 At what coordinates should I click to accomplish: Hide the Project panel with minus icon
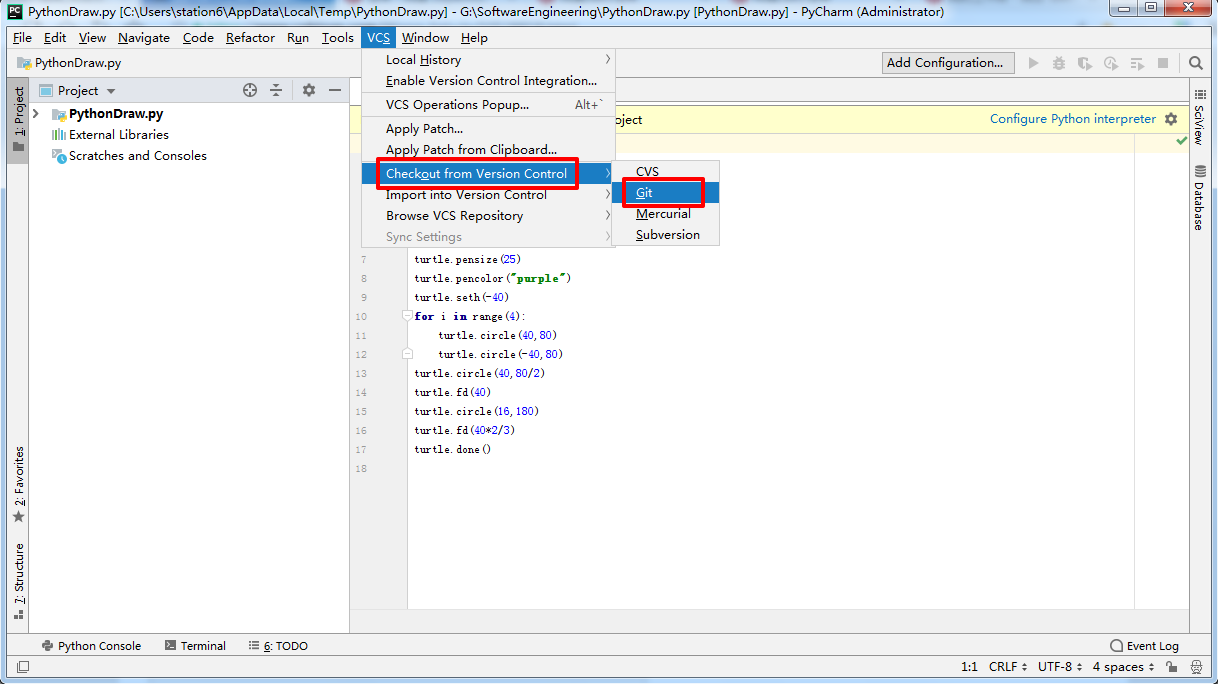click(x=335, y=90)
